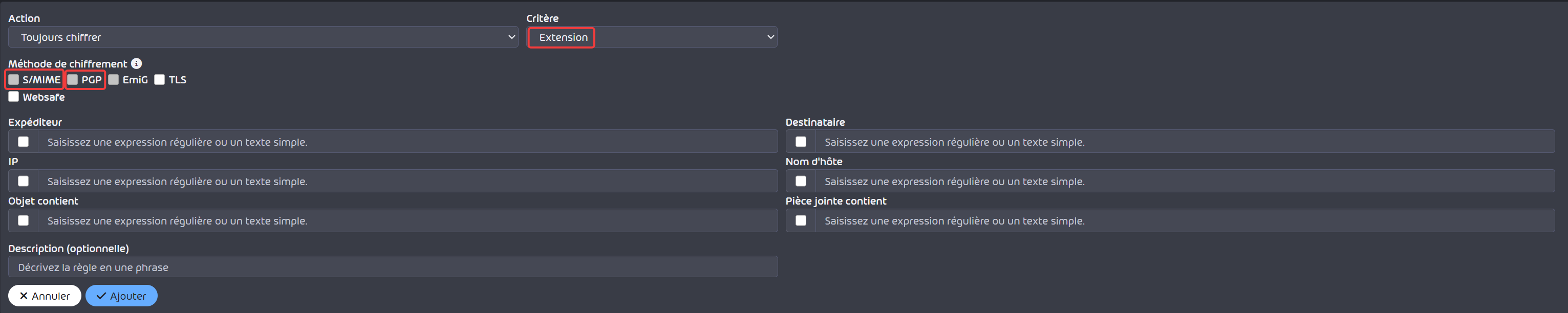Toggle the checkbox beside the IP field
1568x313 pixels.
(23, 181)
